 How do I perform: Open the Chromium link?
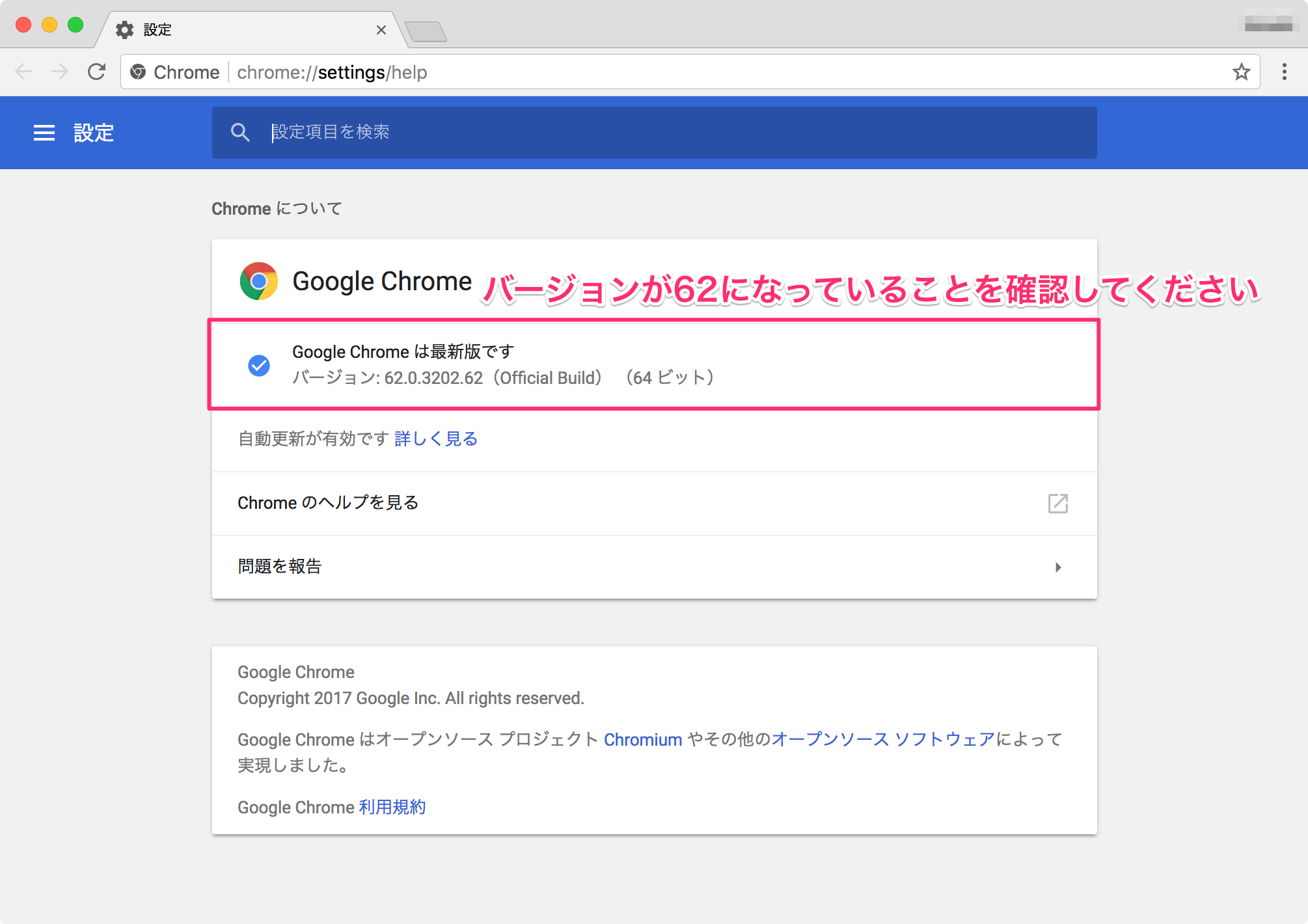pos(643,740)
